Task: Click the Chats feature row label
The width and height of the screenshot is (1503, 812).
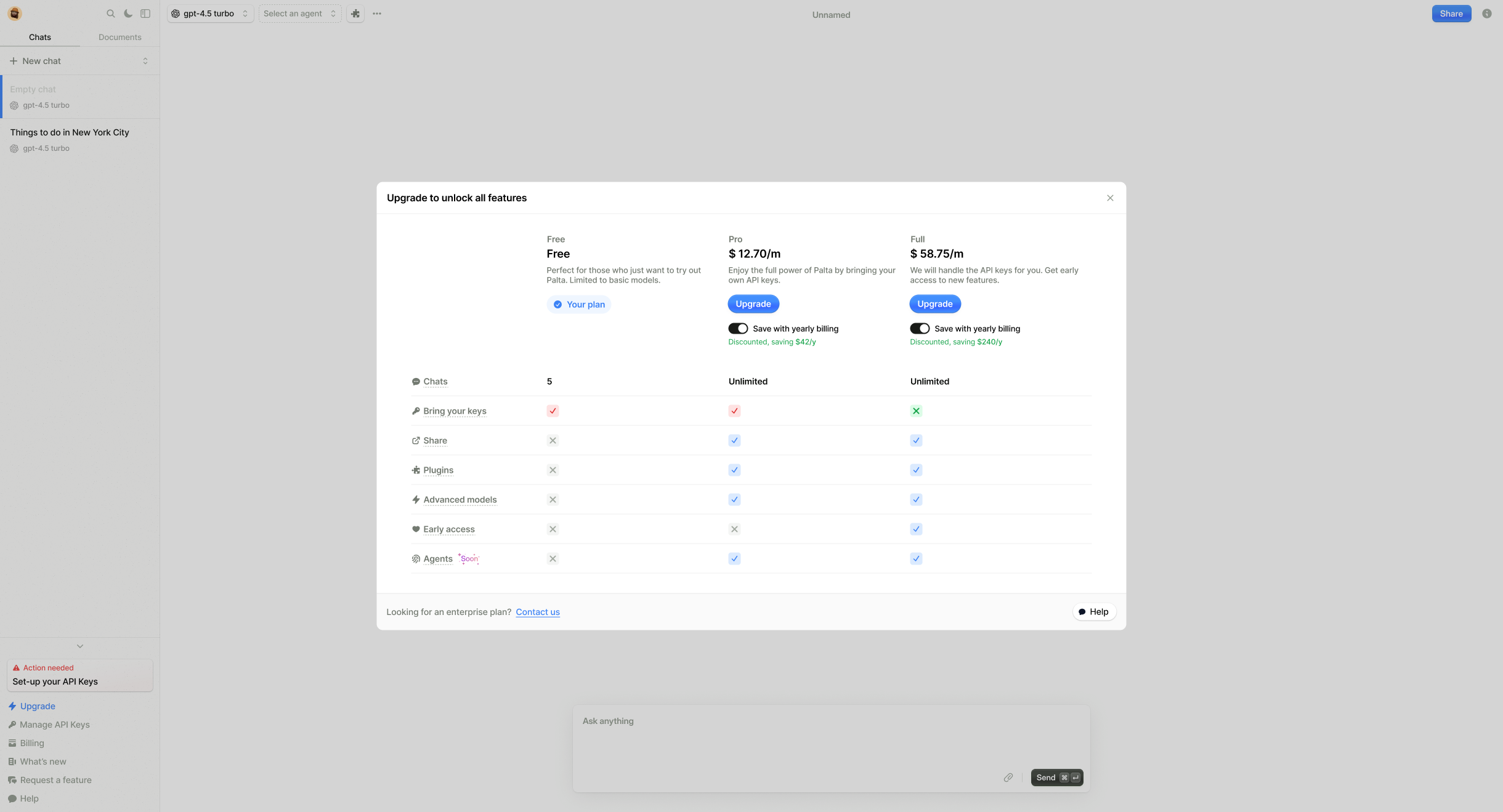Action: tap(435, 382)
